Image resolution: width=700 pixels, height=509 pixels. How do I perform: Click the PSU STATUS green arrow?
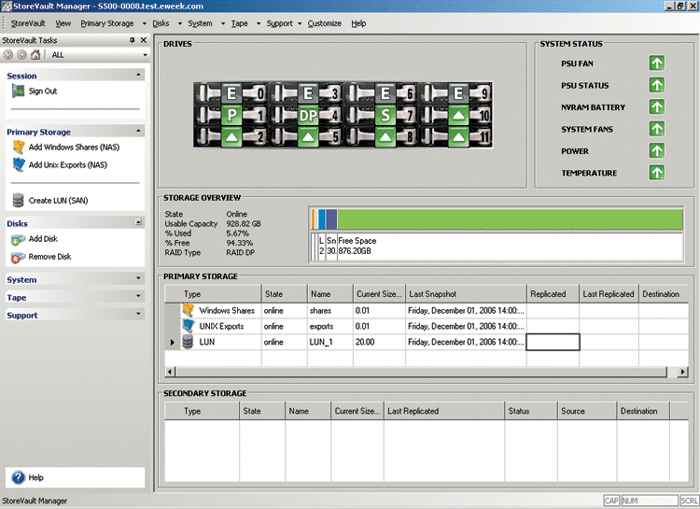pos(657,85)
